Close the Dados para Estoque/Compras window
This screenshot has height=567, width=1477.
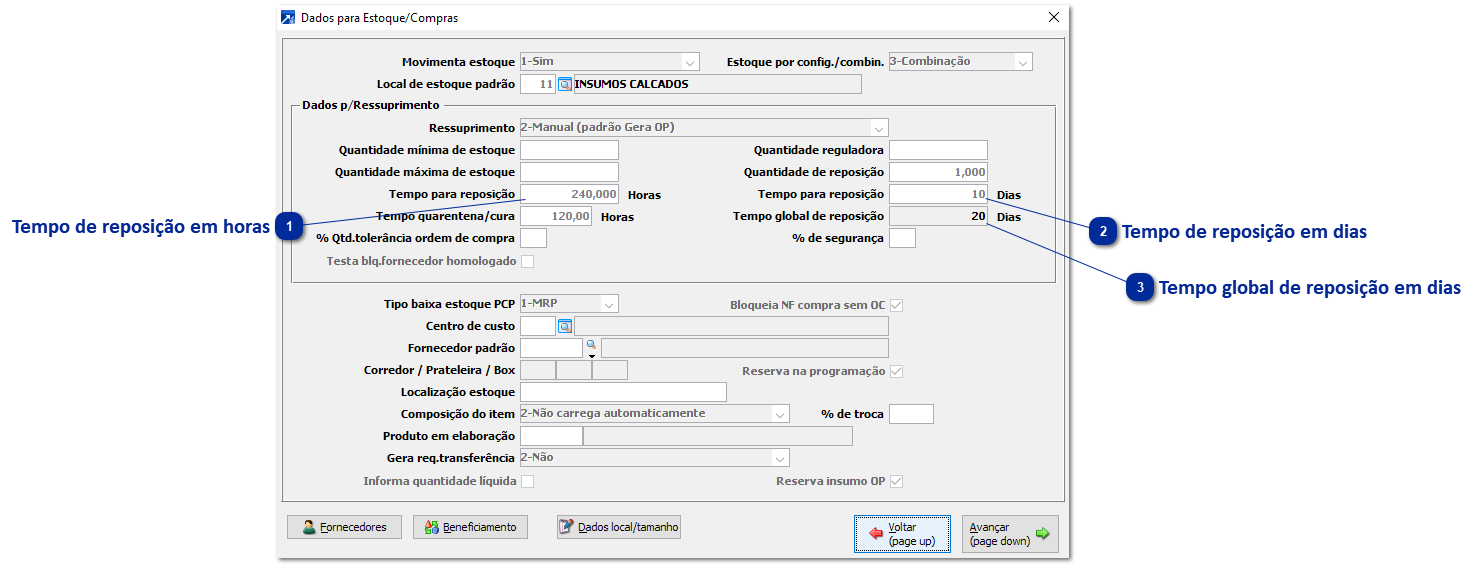pos(1053,17)
